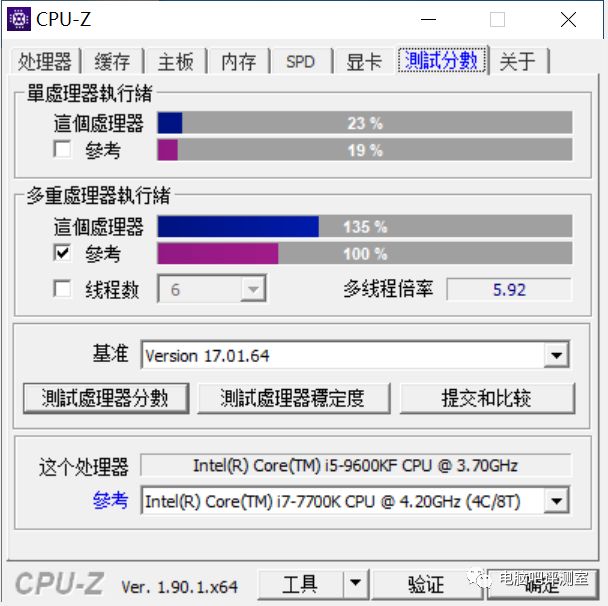The width and height of the screenshot is (608, 606).
Task: Switch to the 缓存 tab
Action: [x=112, y=61]
